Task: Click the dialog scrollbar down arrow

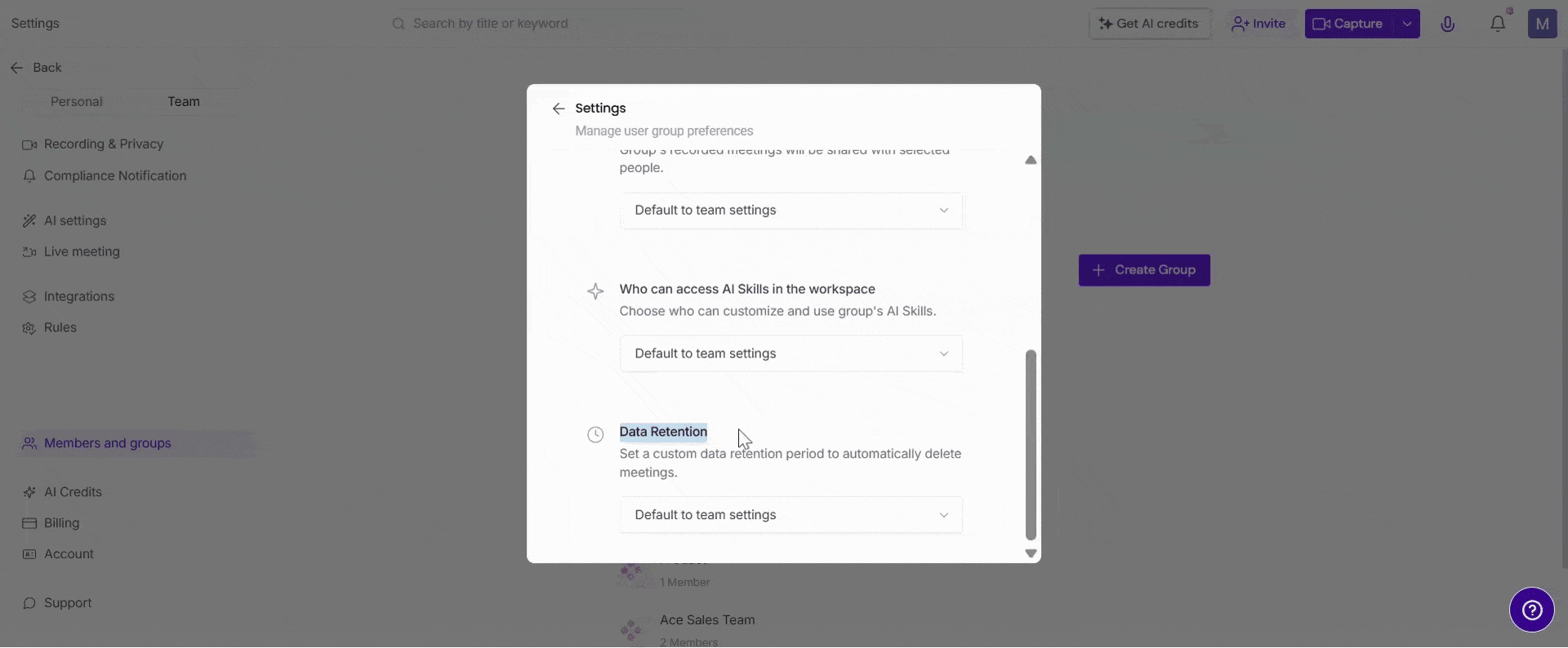Action: point(1031,553)
